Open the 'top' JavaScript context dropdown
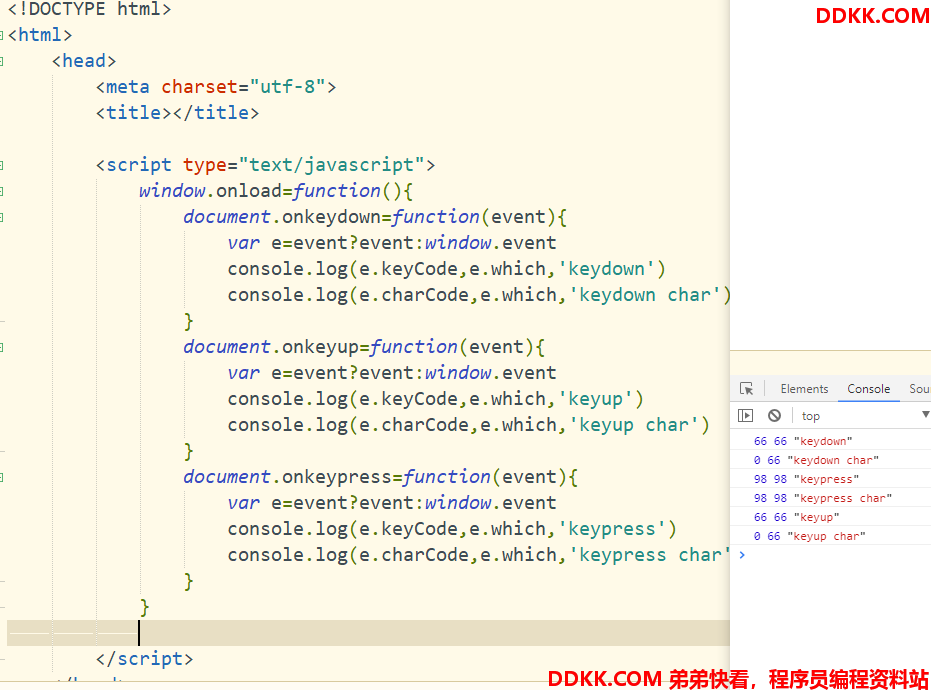 pyautogui.click(x=864, y=416)
